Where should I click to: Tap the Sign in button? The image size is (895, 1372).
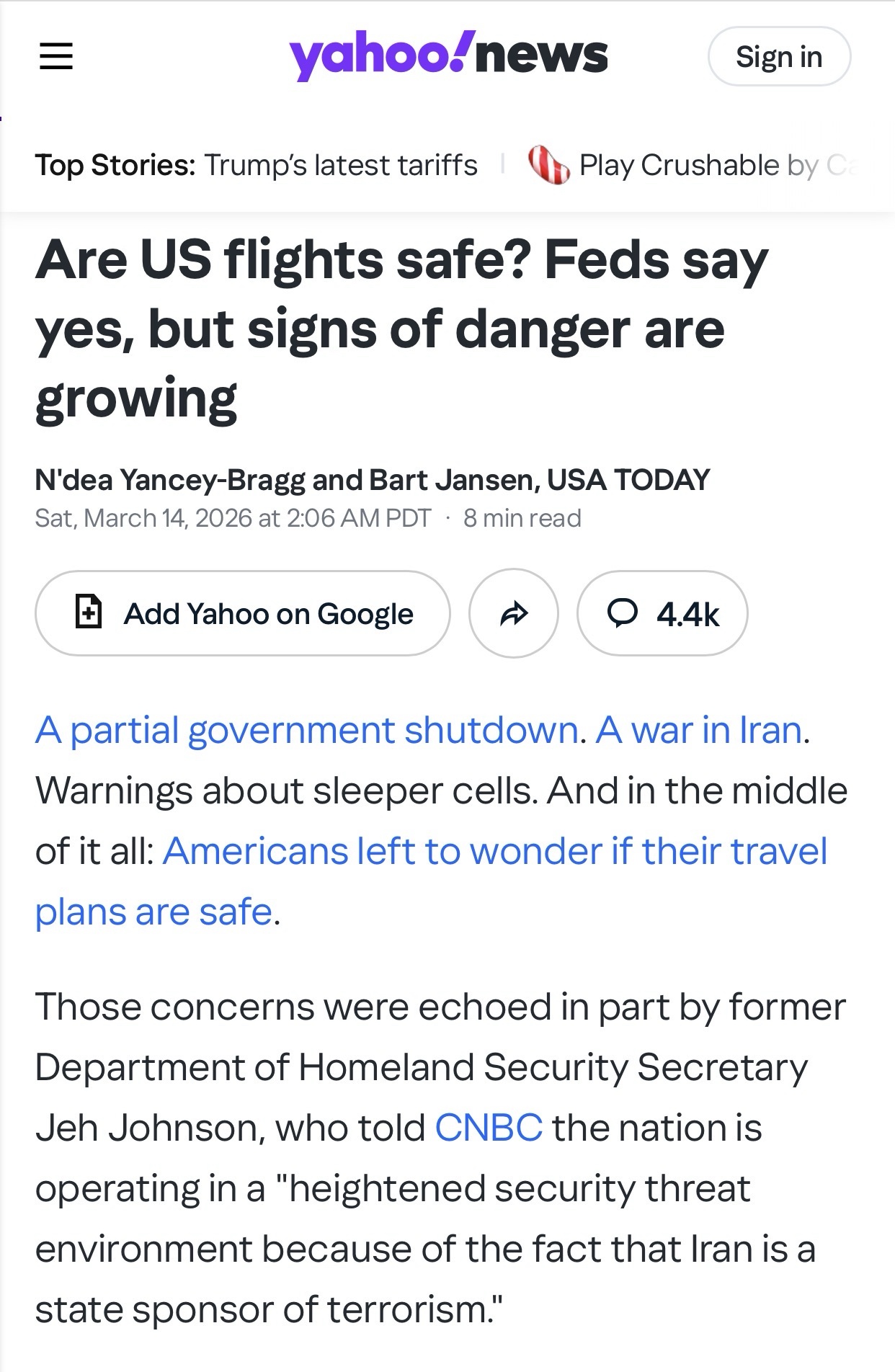point(779,56)
